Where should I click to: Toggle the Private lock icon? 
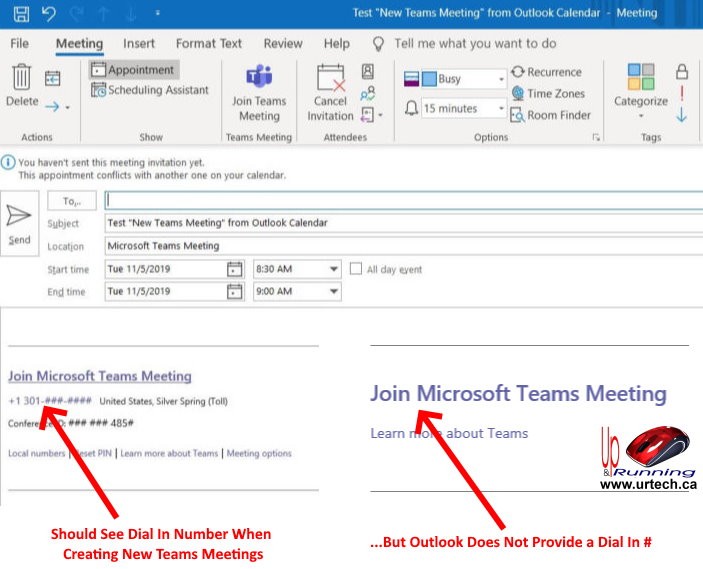(682, 71)
